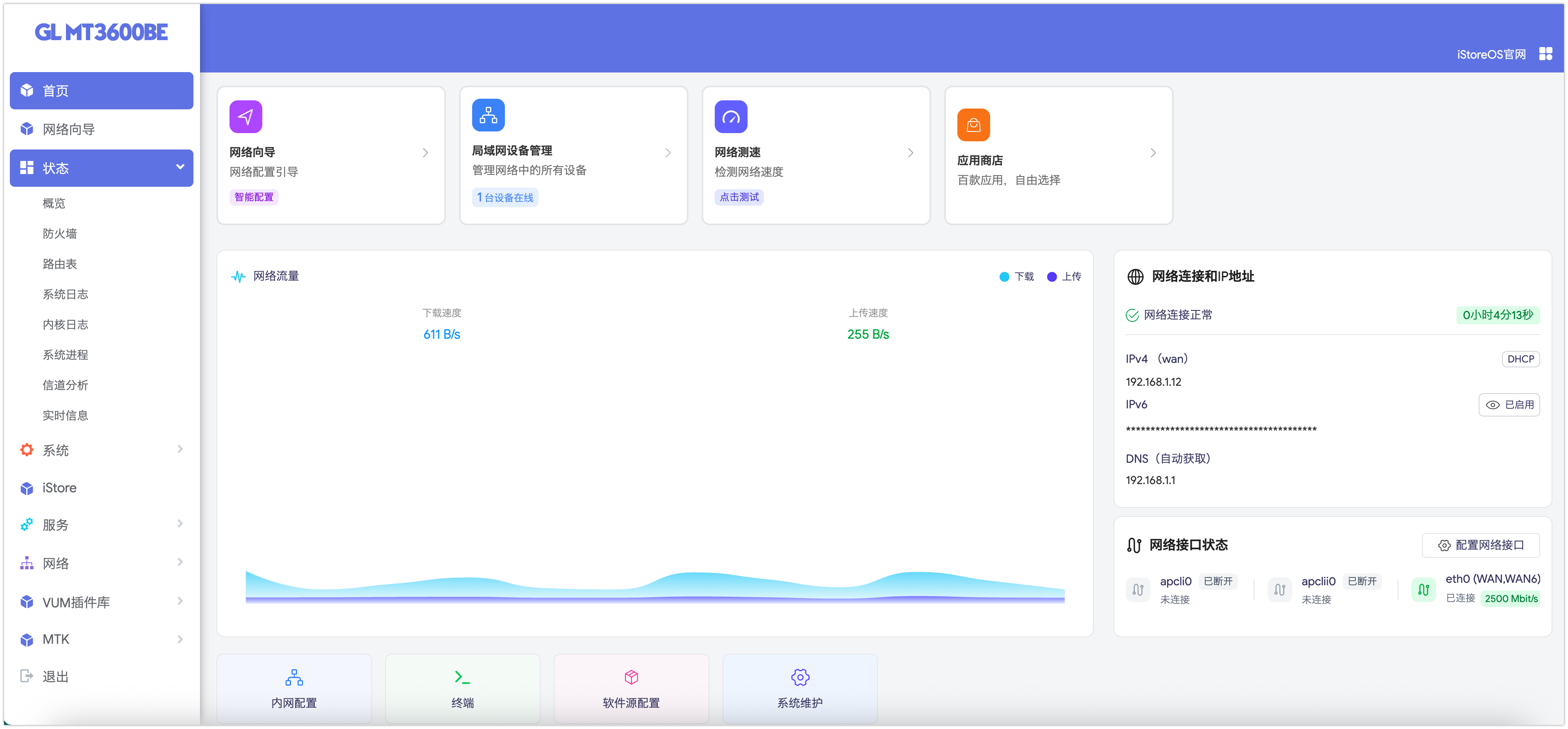Click the green check icon beside 网络连接正常
This screenshot has width=1568, height=729.
(x=1132, y=315)
